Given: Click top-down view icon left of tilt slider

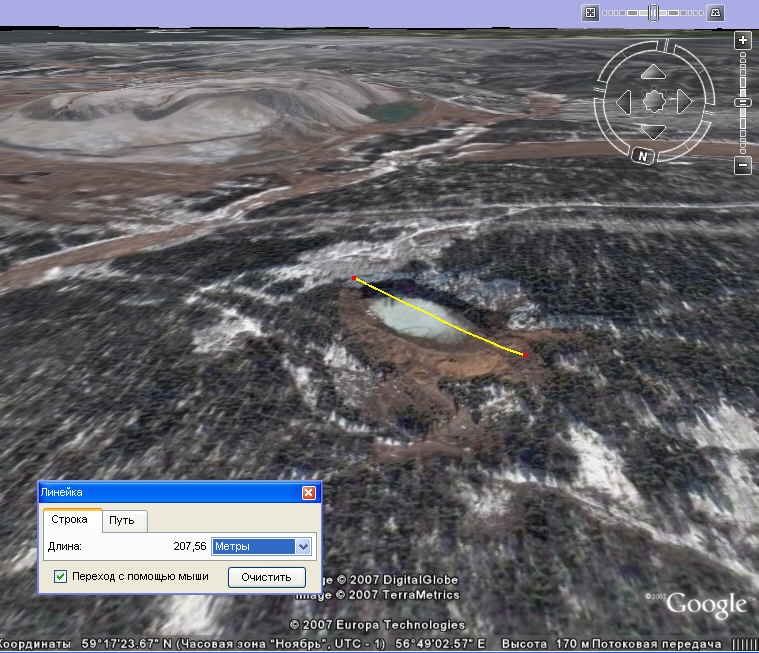Looking at the screenshot, I should (591, 13).
